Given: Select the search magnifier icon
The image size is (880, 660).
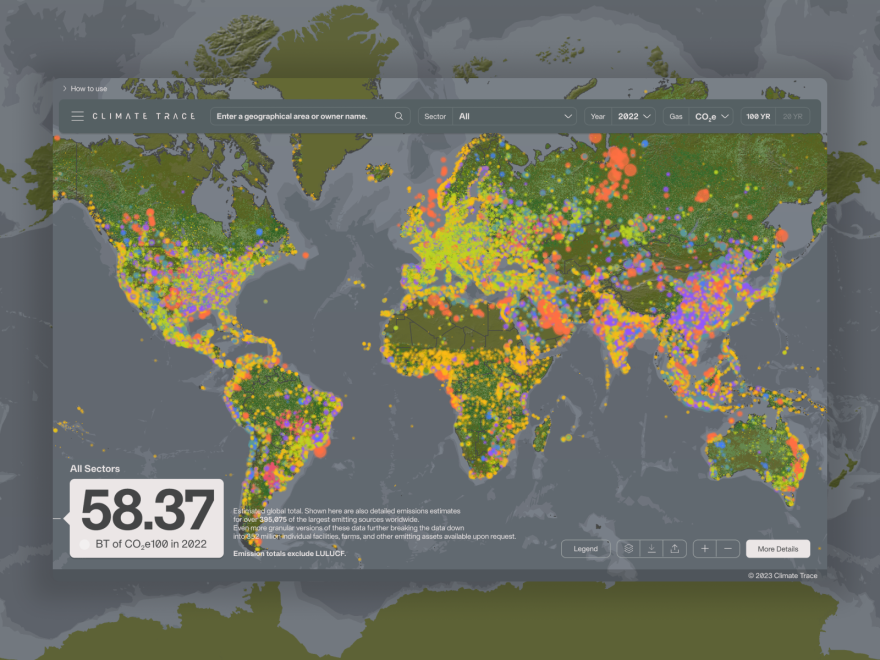Looking at the screenshot, I should pos(398,116).
